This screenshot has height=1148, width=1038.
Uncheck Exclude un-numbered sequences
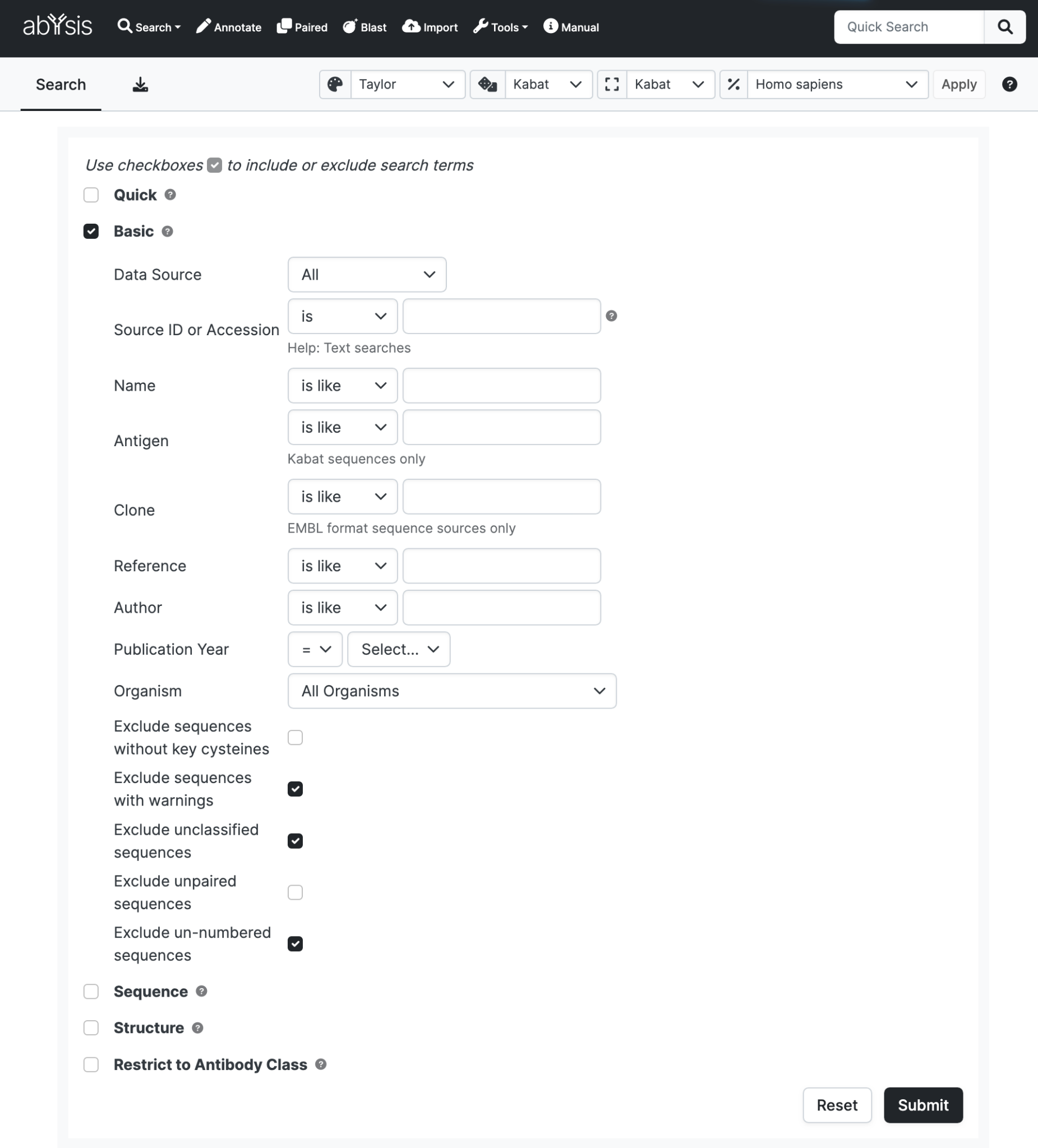pos(295,943)
